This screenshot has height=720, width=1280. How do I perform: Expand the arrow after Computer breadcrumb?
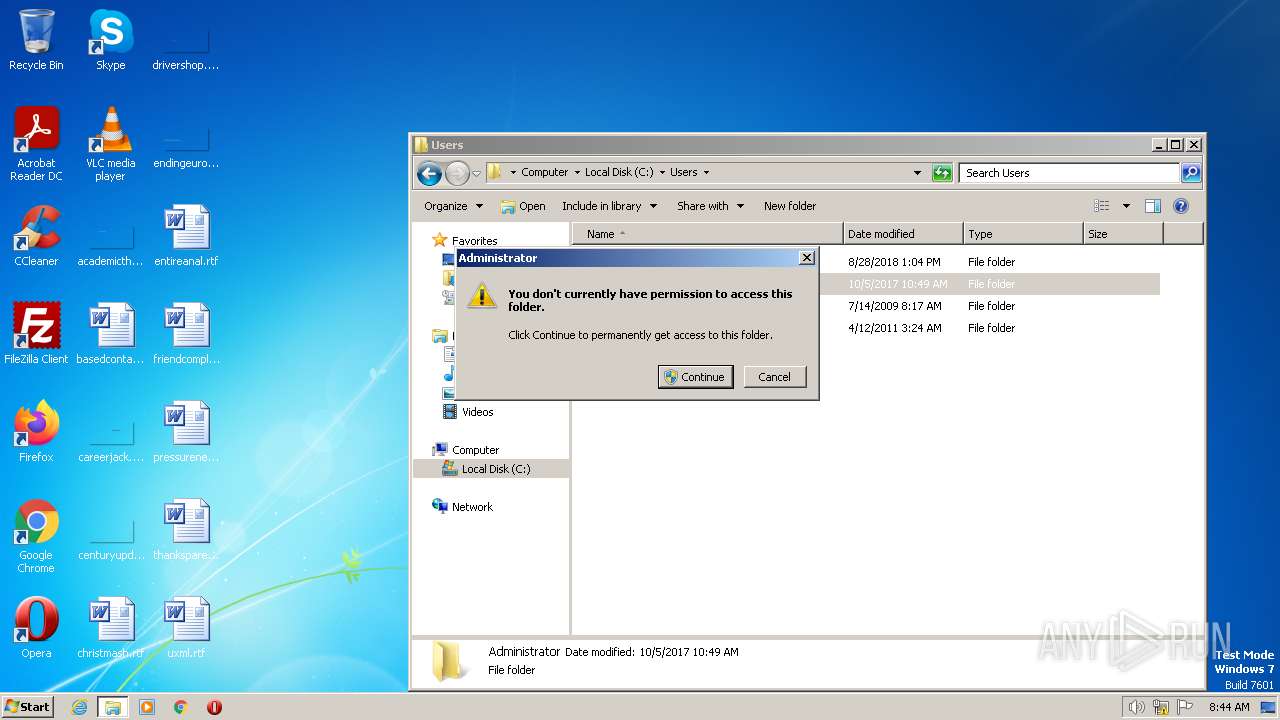577,173
